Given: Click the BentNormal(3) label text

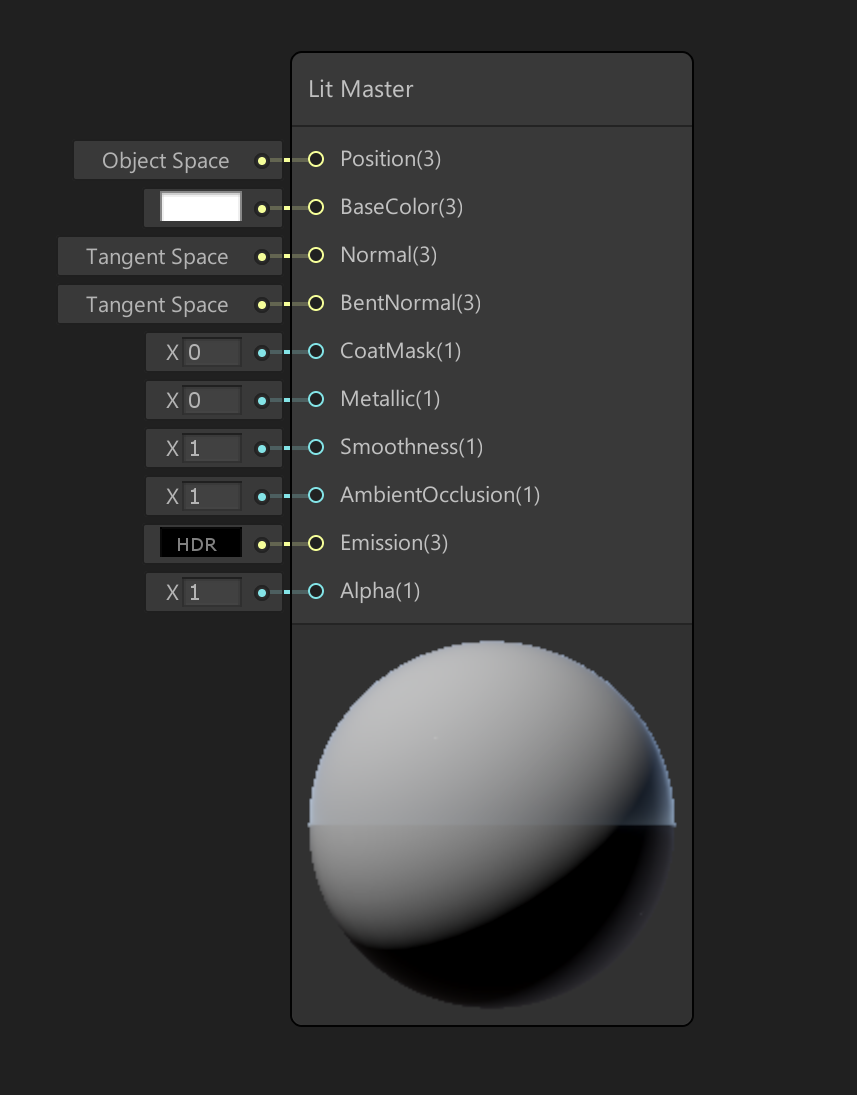Looking at the screenshot, I should [x=411, y=303].
